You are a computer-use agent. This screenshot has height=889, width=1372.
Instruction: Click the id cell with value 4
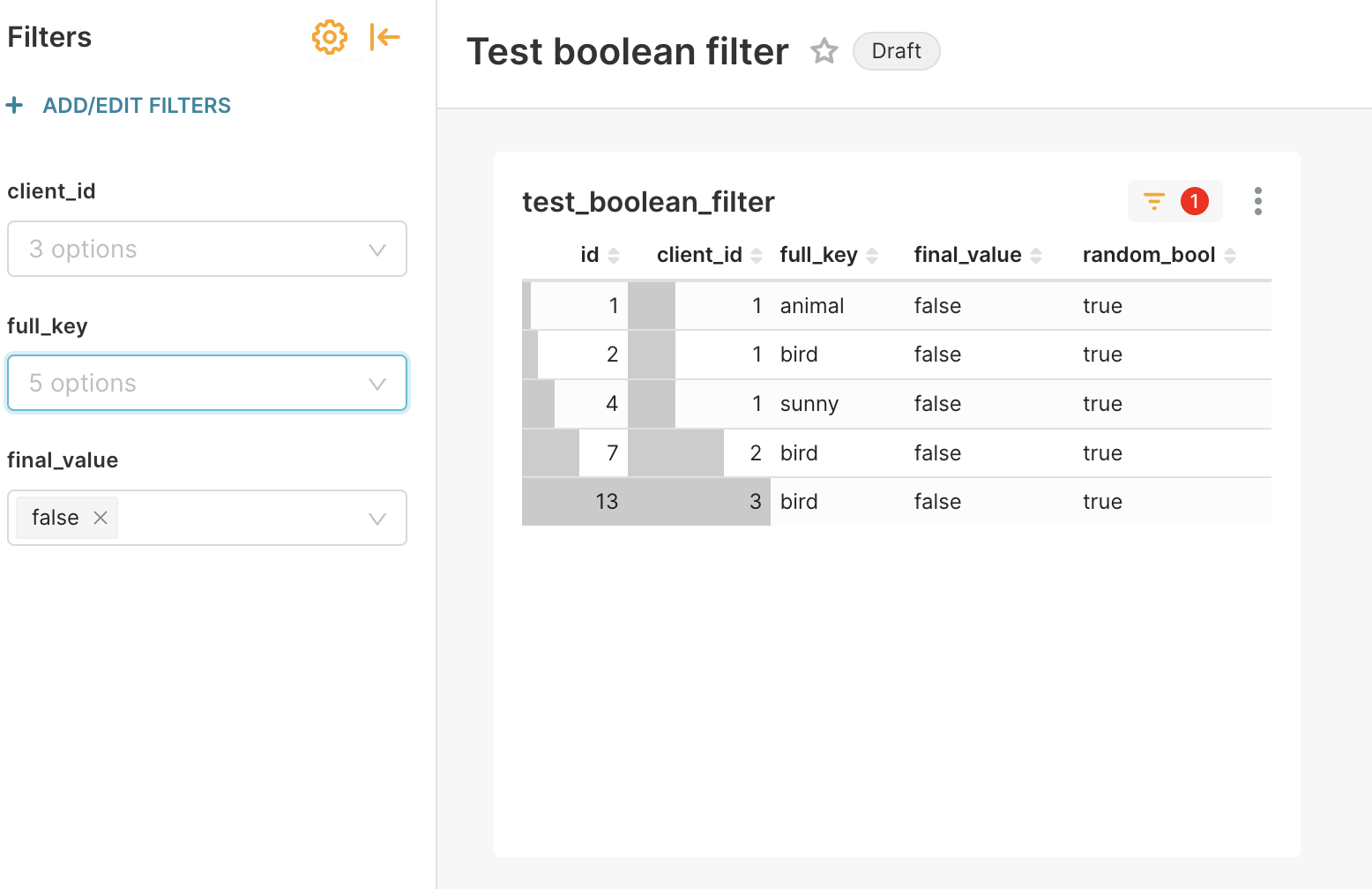[575, 404]
